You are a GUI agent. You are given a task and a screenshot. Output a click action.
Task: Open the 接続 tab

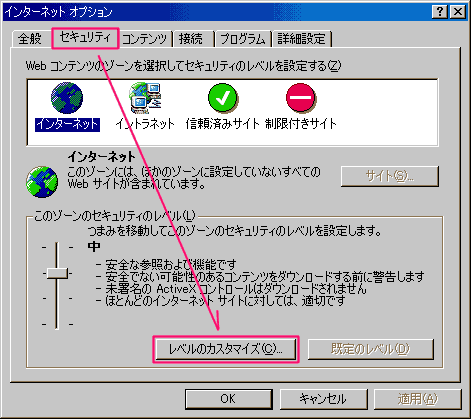(x=191, y=39)
